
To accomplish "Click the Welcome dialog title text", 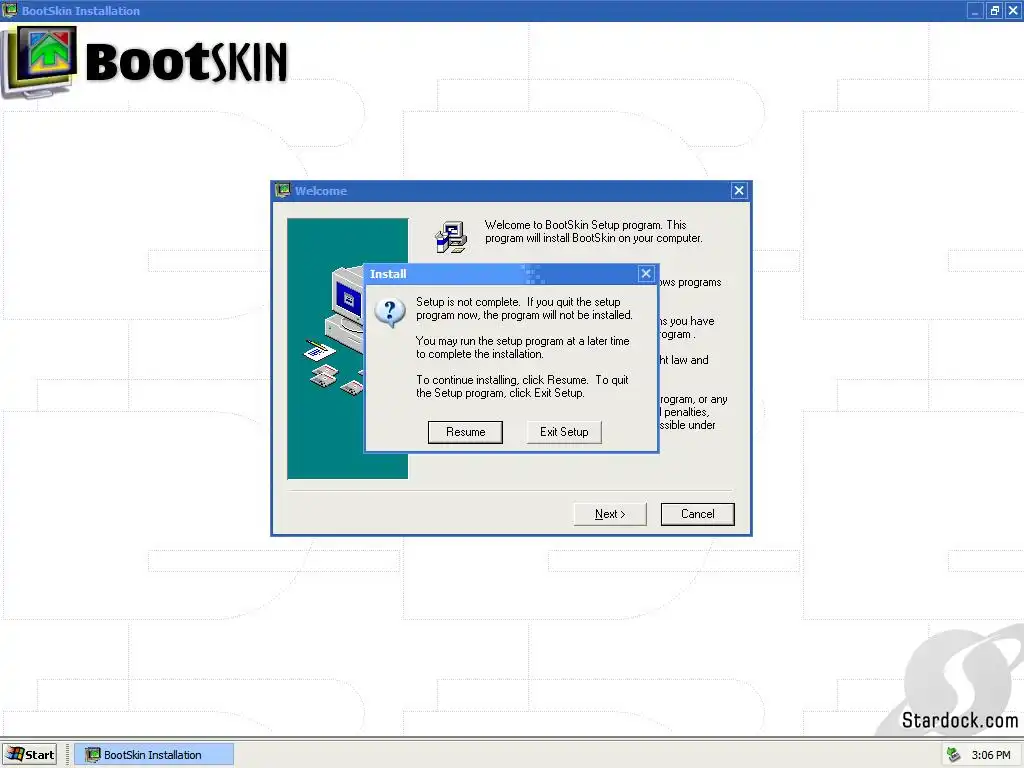I will click(x=321, y=191).
